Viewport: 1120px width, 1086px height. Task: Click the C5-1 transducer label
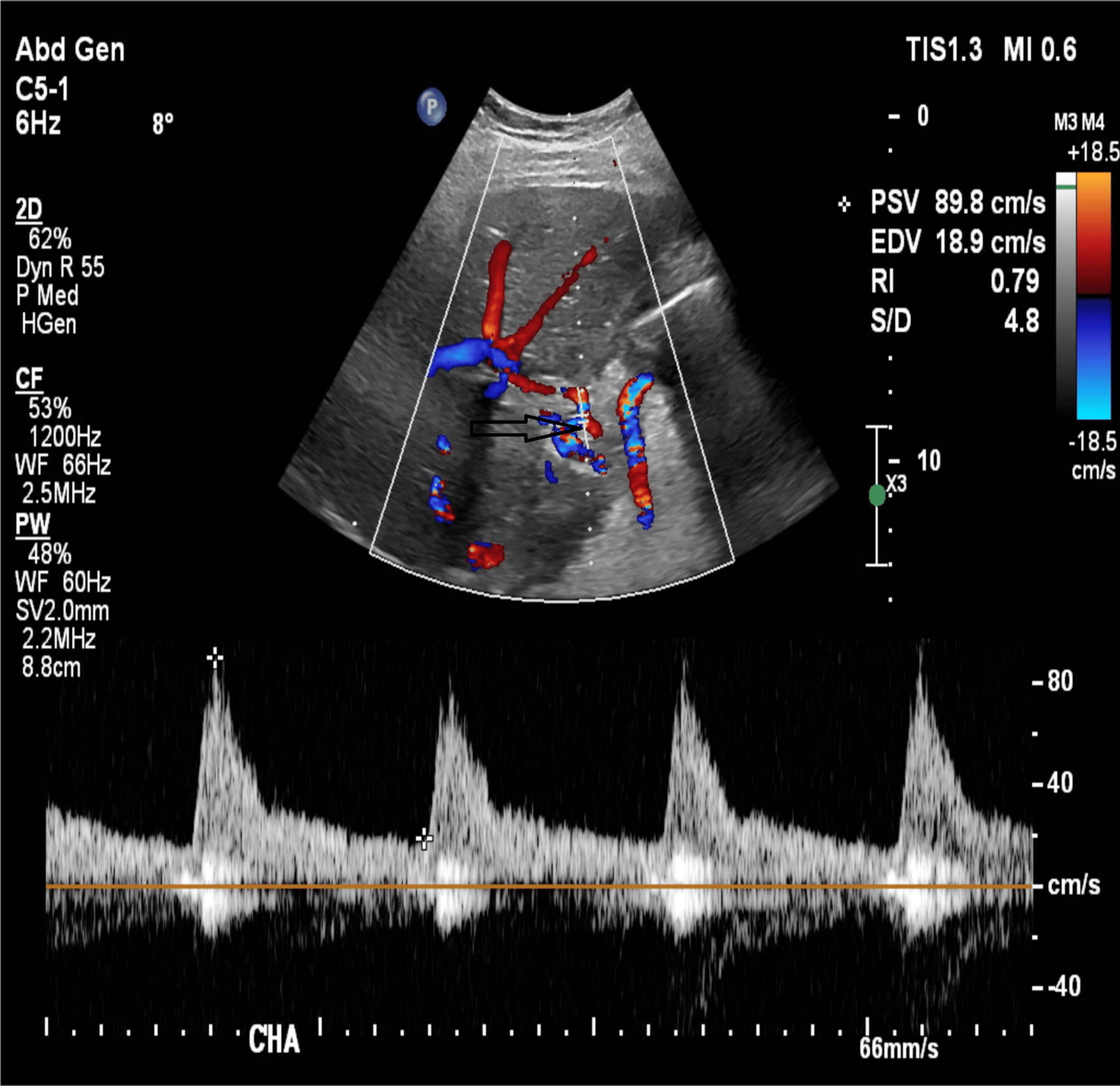click(x=42, y=89)
